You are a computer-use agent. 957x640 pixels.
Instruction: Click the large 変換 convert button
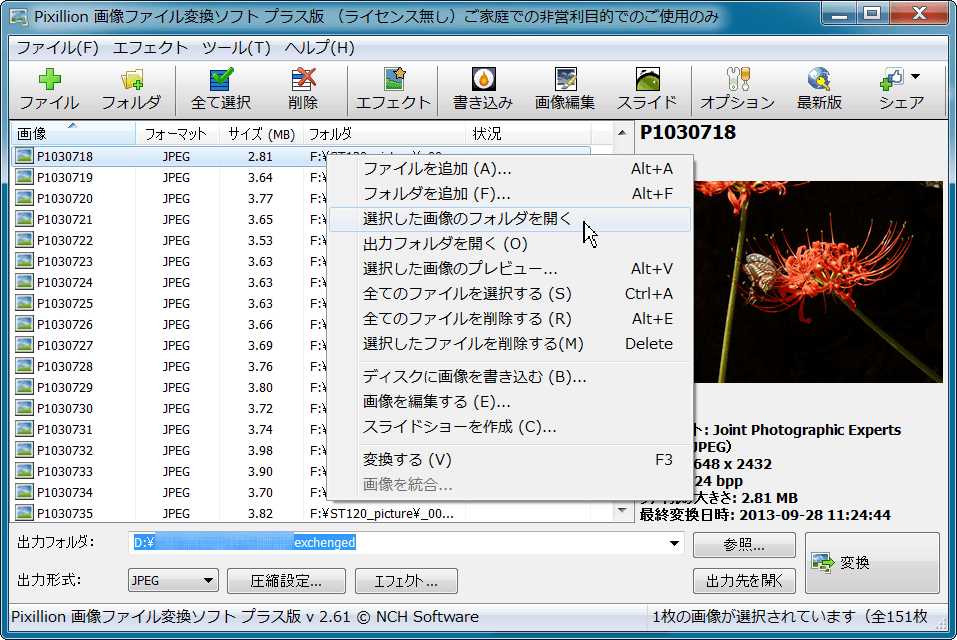pyautogui.click(x=872, y=563)
